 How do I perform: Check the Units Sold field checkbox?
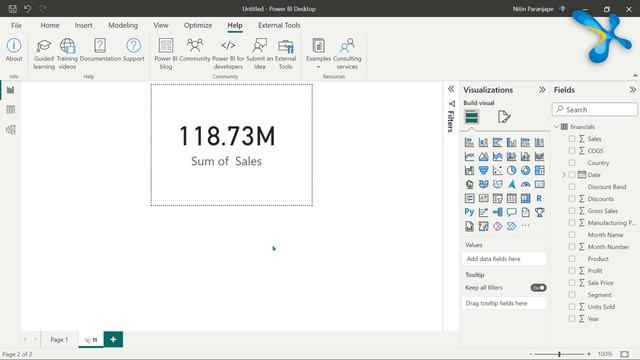point(572,307)
